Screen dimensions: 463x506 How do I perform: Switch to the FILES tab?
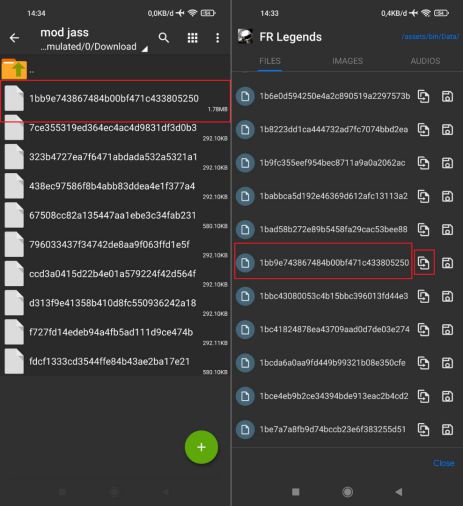(x=270, y=61)
